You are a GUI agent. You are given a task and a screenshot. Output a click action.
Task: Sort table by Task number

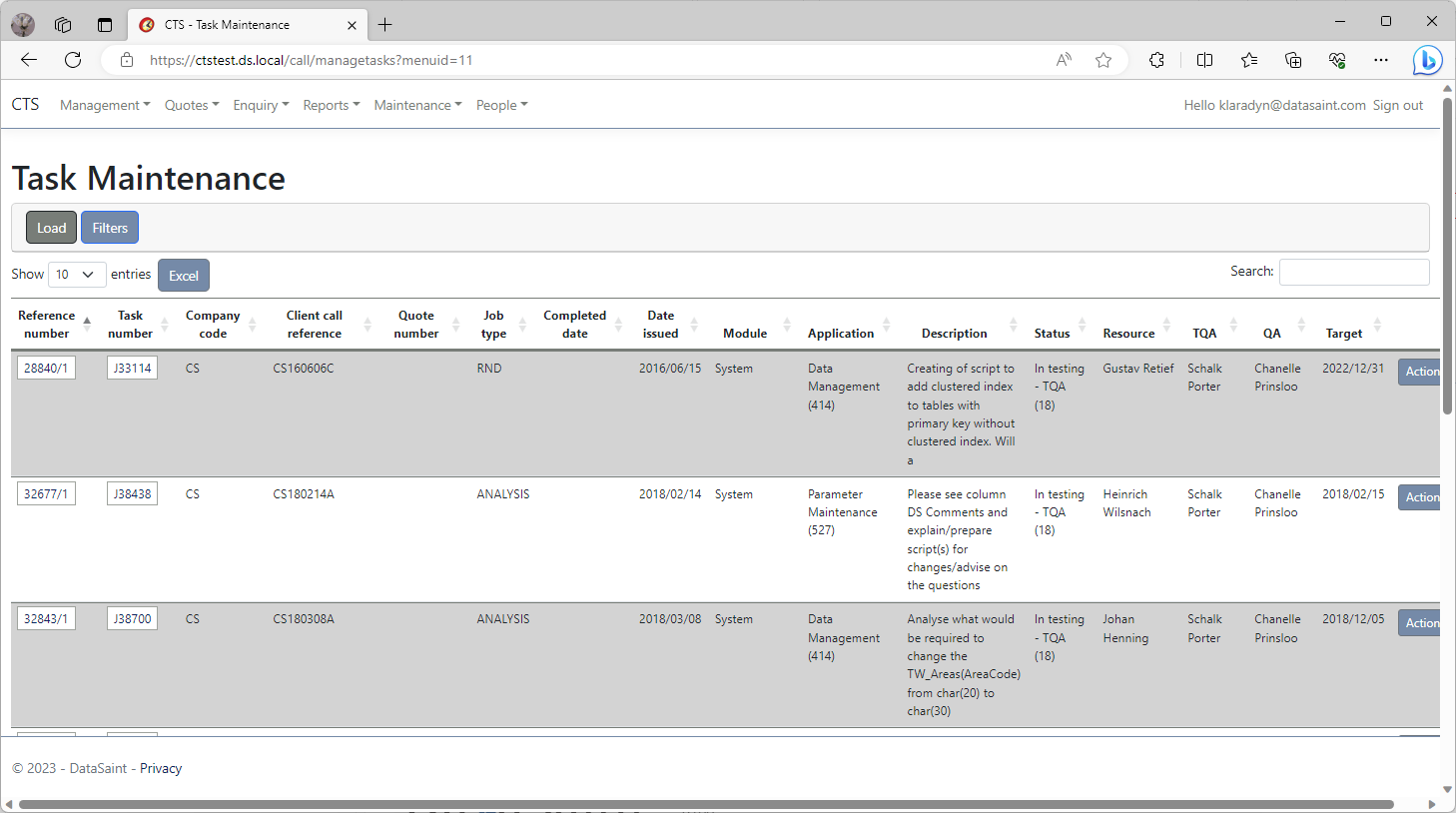tap(139, 325)
